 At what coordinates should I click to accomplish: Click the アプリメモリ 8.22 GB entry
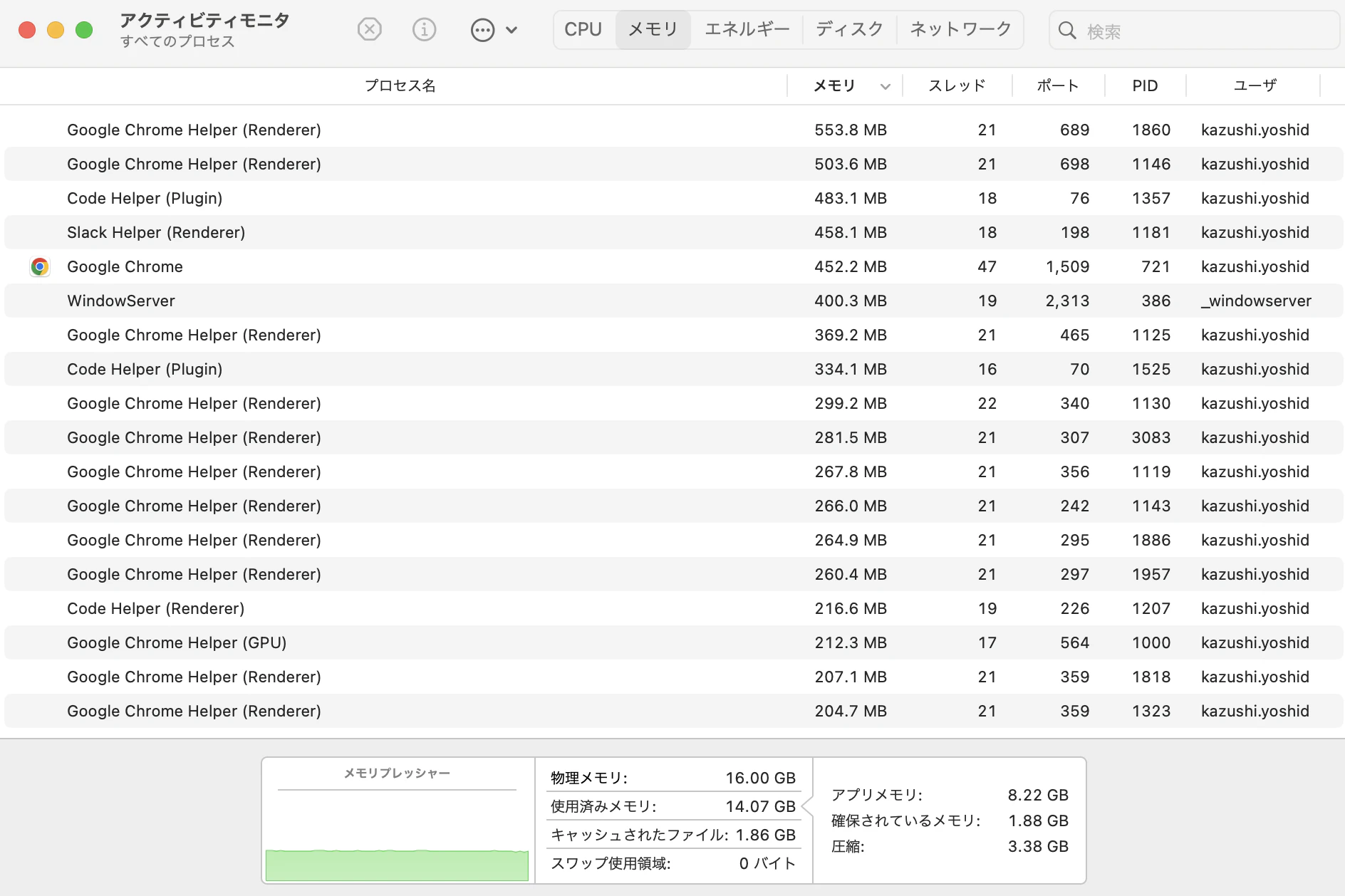[950, 795]
